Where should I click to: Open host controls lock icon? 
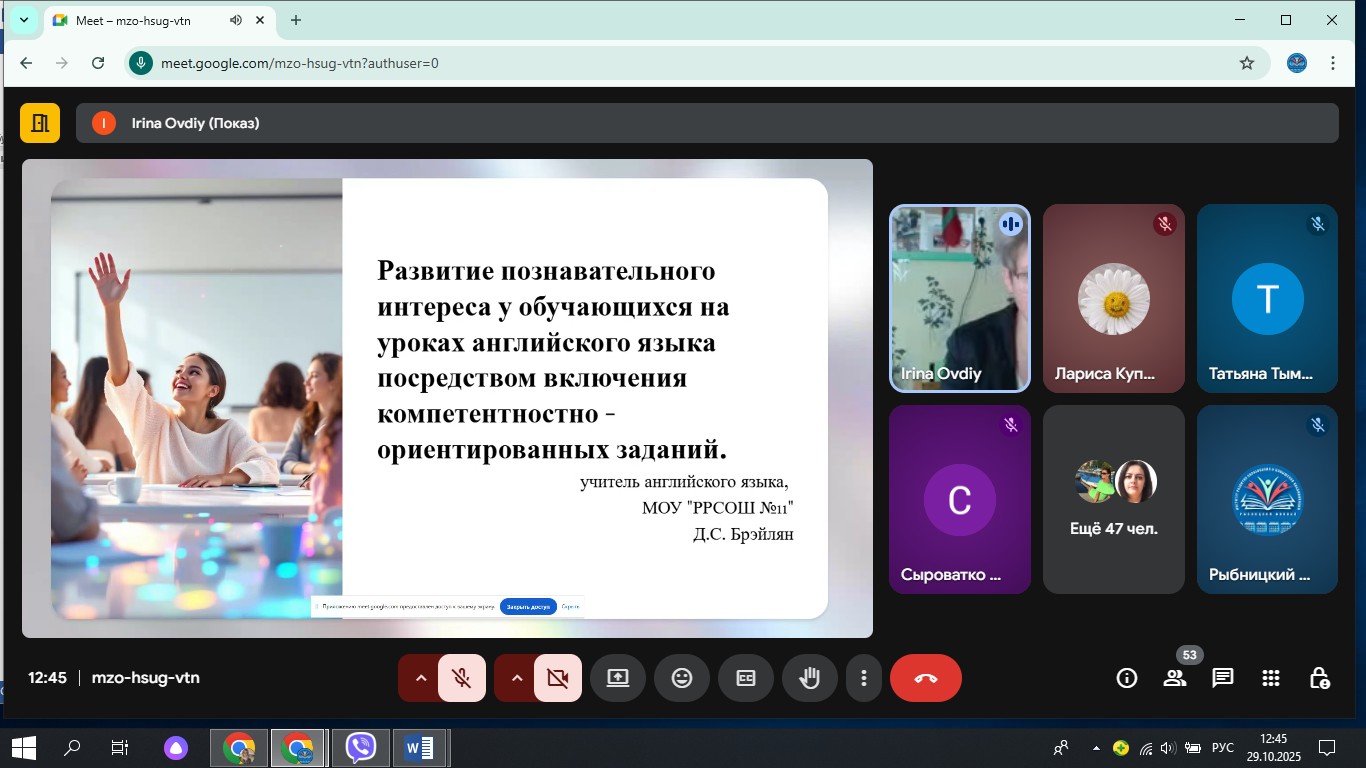1319,678
